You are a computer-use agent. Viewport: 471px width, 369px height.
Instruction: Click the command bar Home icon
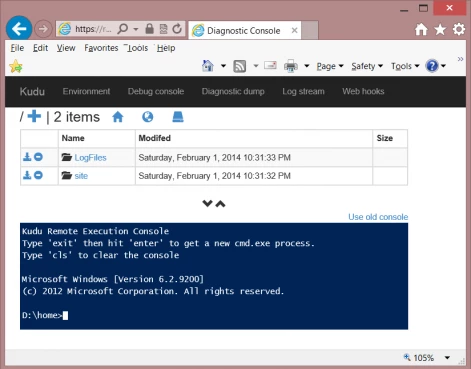[208, 66]
